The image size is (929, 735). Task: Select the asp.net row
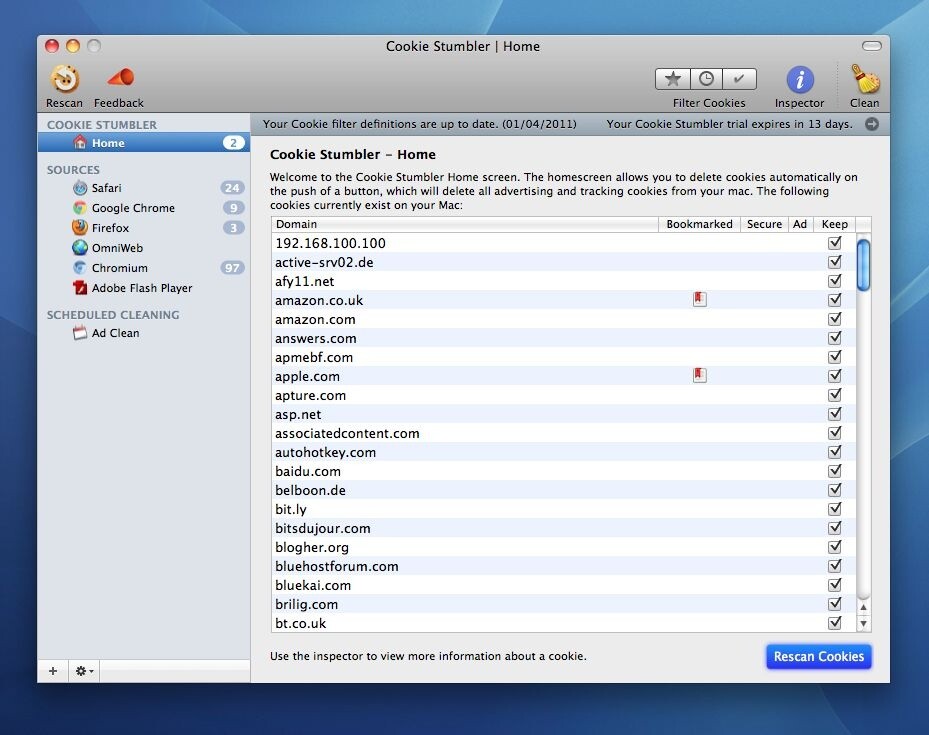point(563,414)
